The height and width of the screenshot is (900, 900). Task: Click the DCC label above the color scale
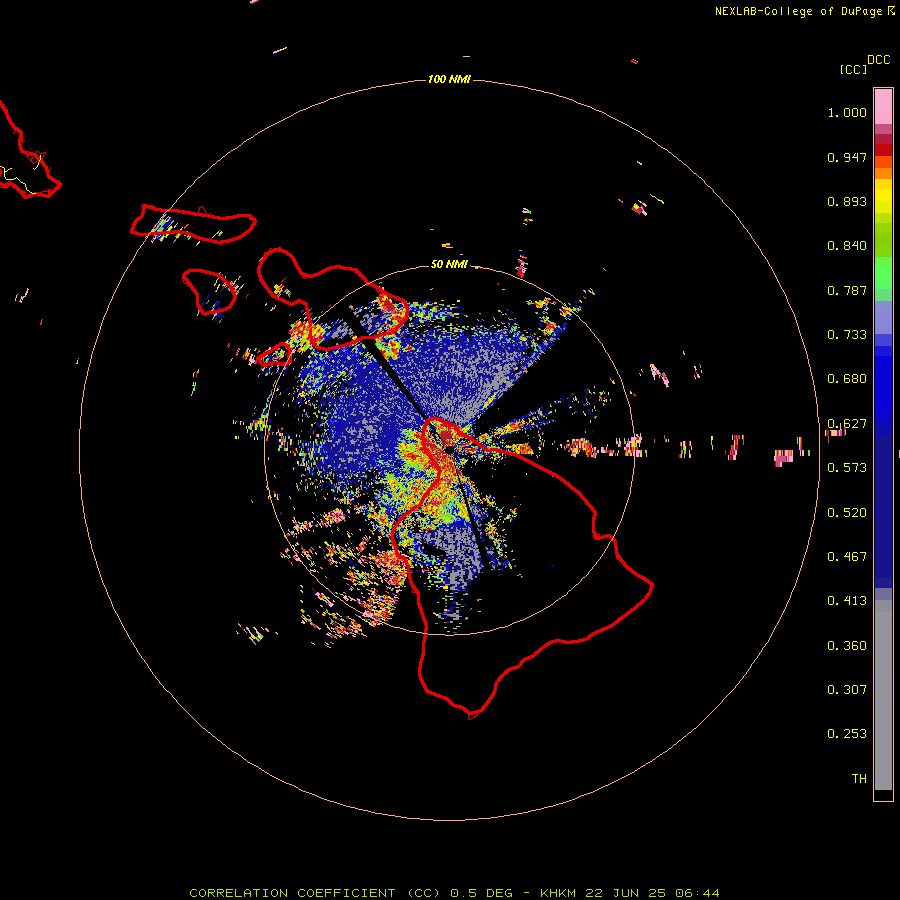(879, 60)
